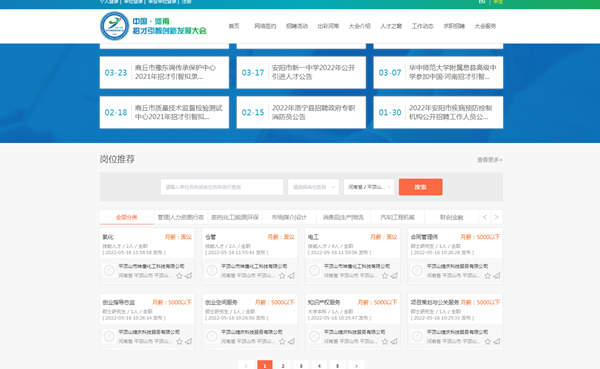Share the 知识产权服务 job card
Image resolution: width=600 pixels, height=369 pixels.
[394, 341]
